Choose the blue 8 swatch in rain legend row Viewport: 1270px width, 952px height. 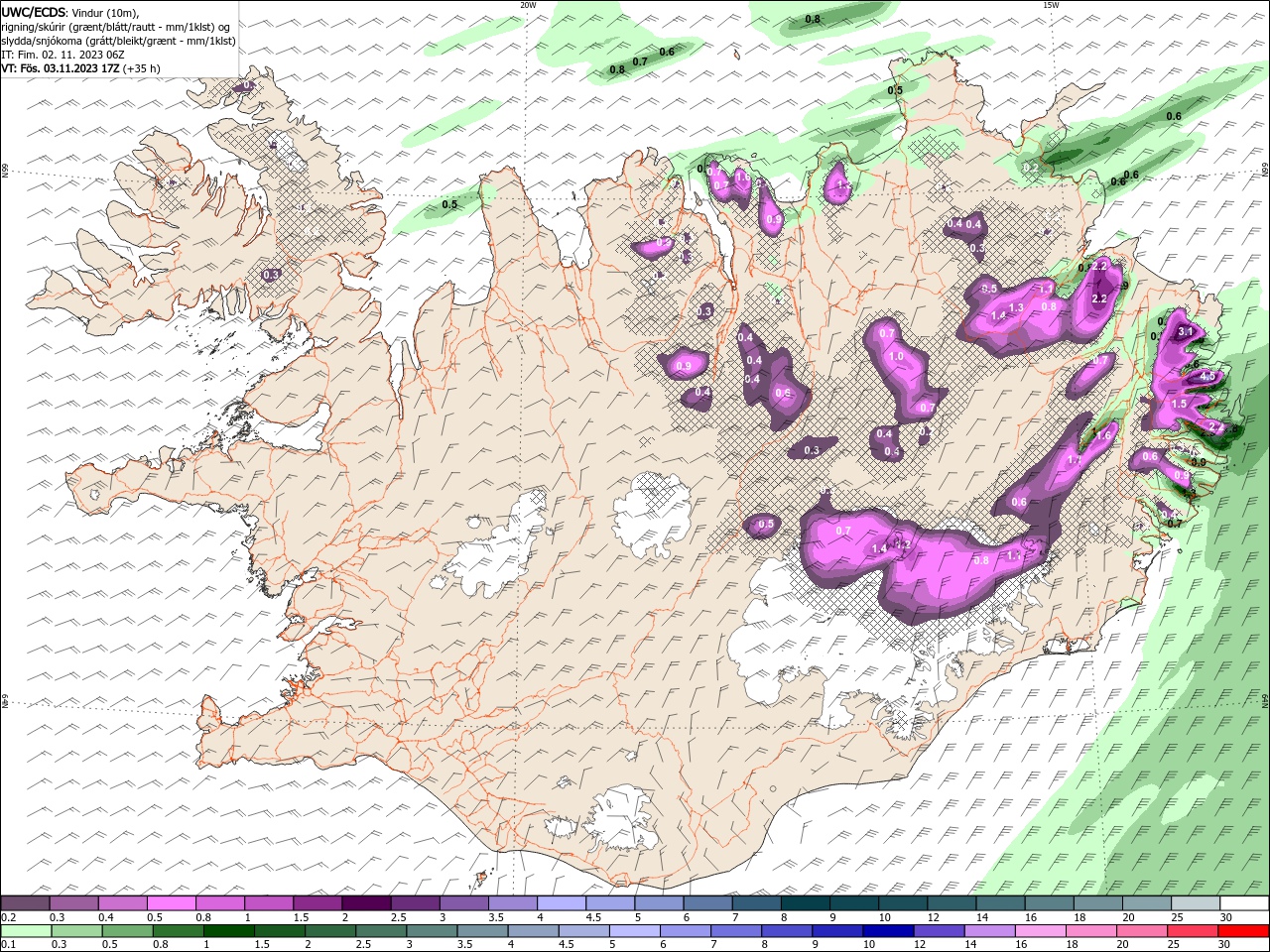pos(785,931)
